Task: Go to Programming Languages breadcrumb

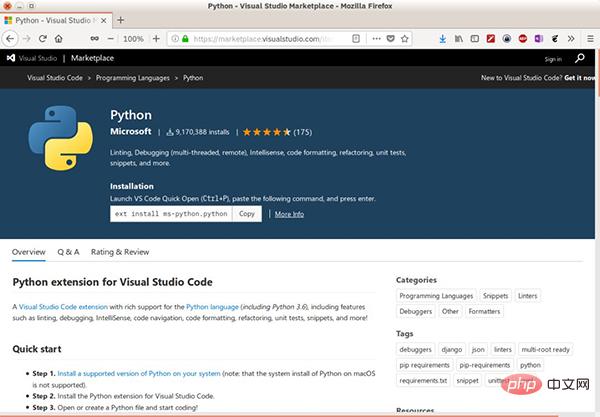Action: (x=133, y=78)
